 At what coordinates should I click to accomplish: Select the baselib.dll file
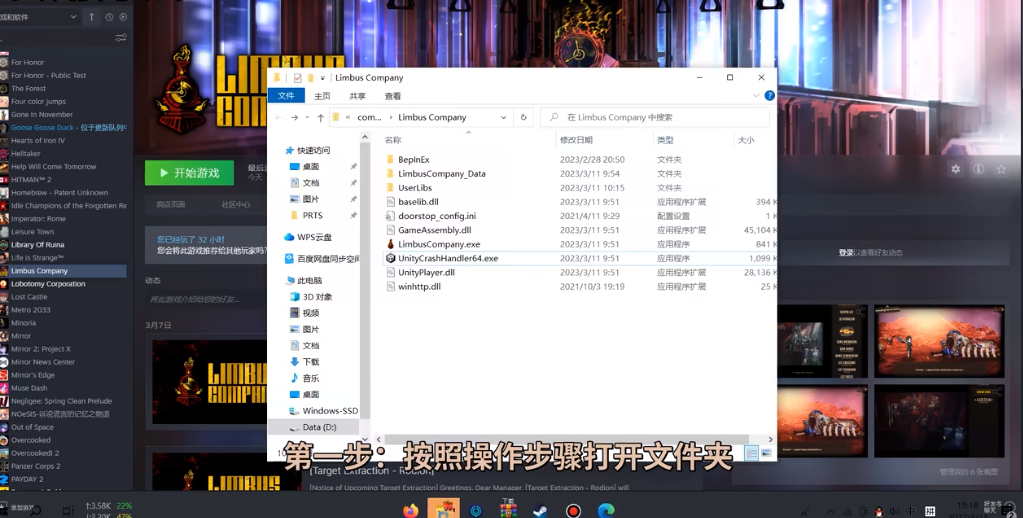tap(418, 202)
